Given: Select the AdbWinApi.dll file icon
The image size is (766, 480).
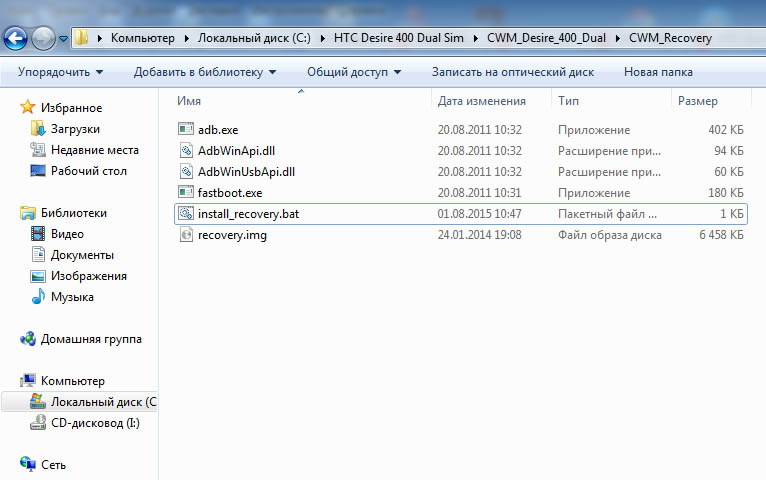Looking at the screenshot, I should tap(185, 150).
